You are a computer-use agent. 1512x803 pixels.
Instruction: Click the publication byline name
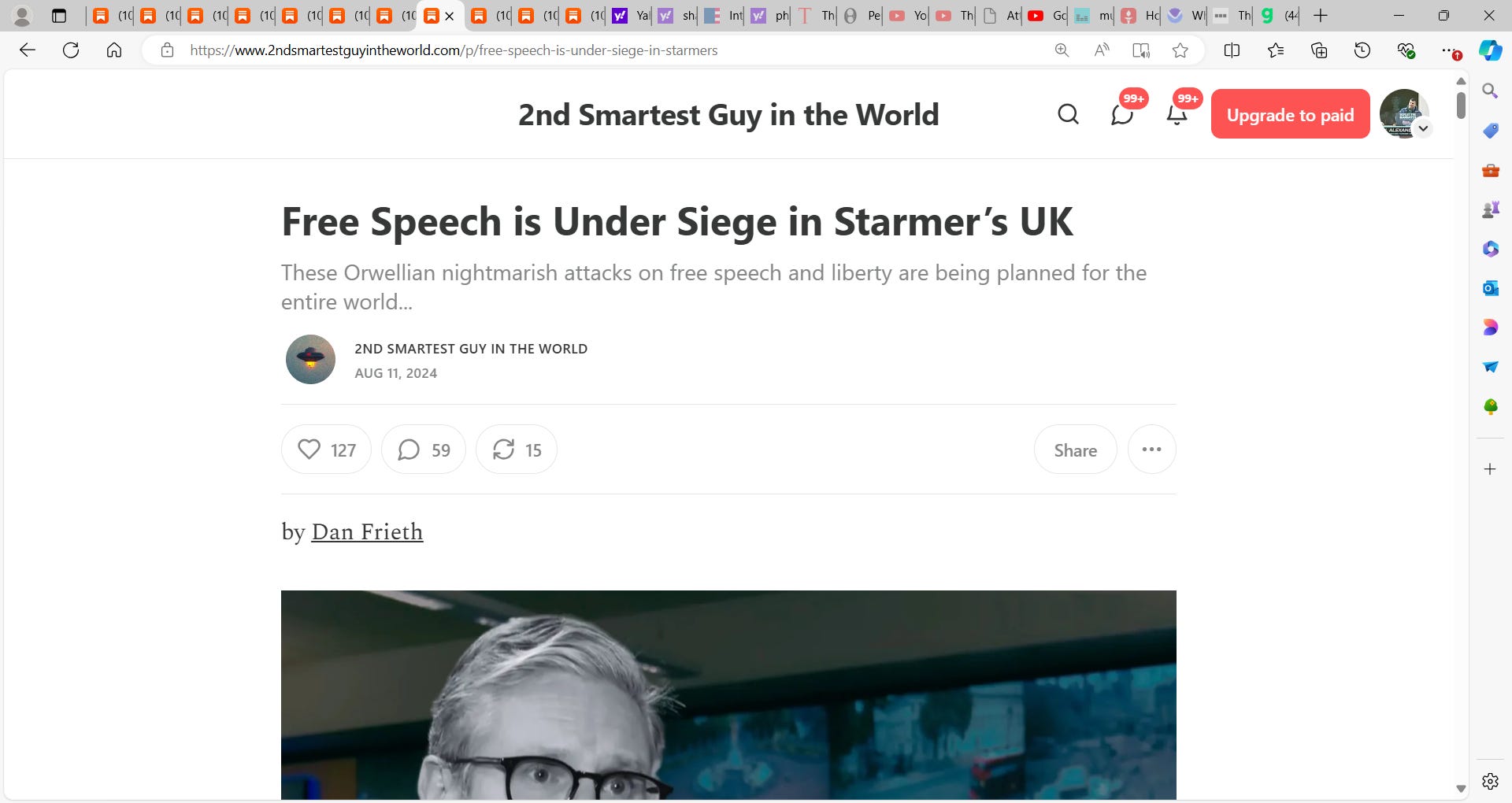[x=471, y=349]
